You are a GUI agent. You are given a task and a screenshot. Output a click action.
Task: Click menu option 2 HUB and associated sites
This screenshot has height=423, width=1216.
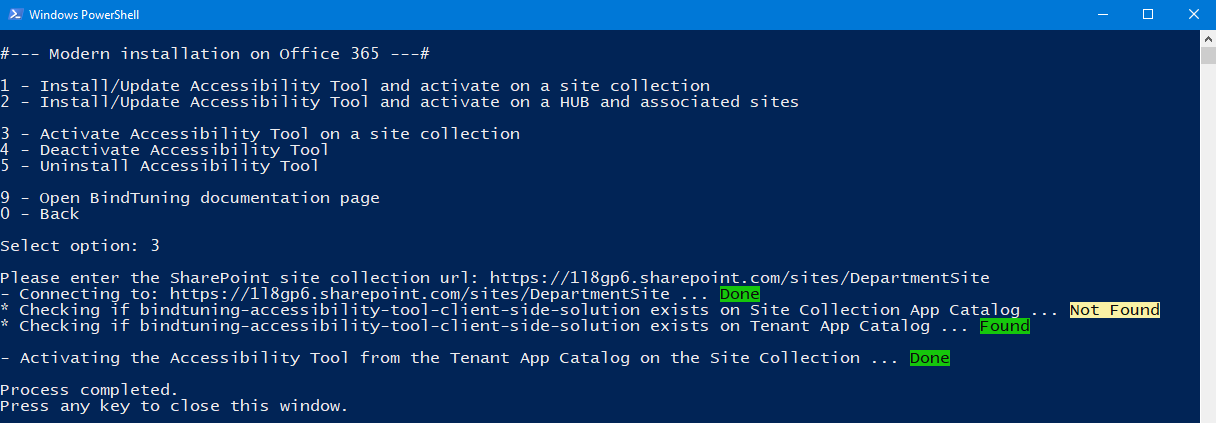tap(400, 102)
